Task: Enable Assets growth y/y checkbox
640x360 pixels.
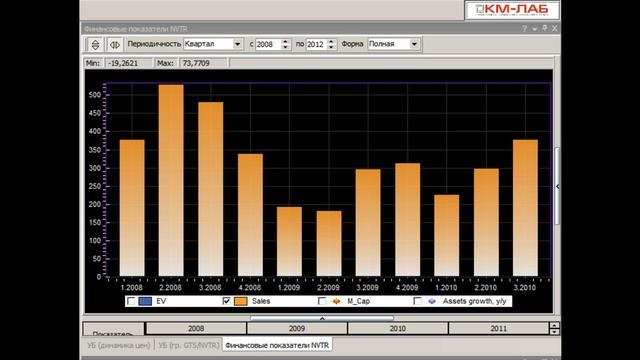Action: pyautogui.click(x=417, y=301)
